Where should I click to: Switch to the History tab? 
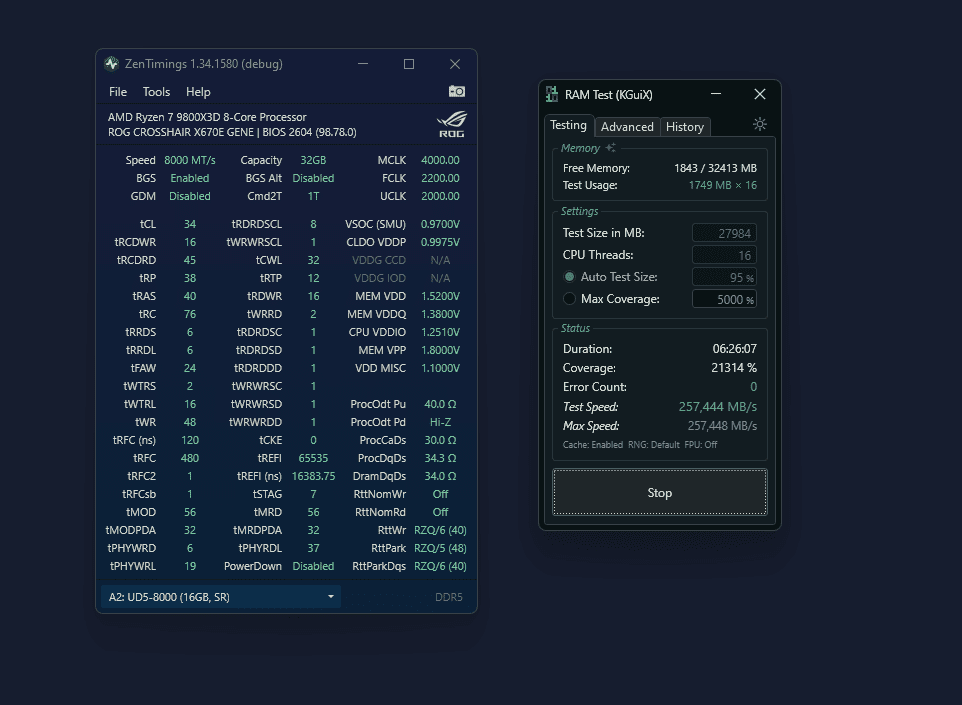click(685, 127)
